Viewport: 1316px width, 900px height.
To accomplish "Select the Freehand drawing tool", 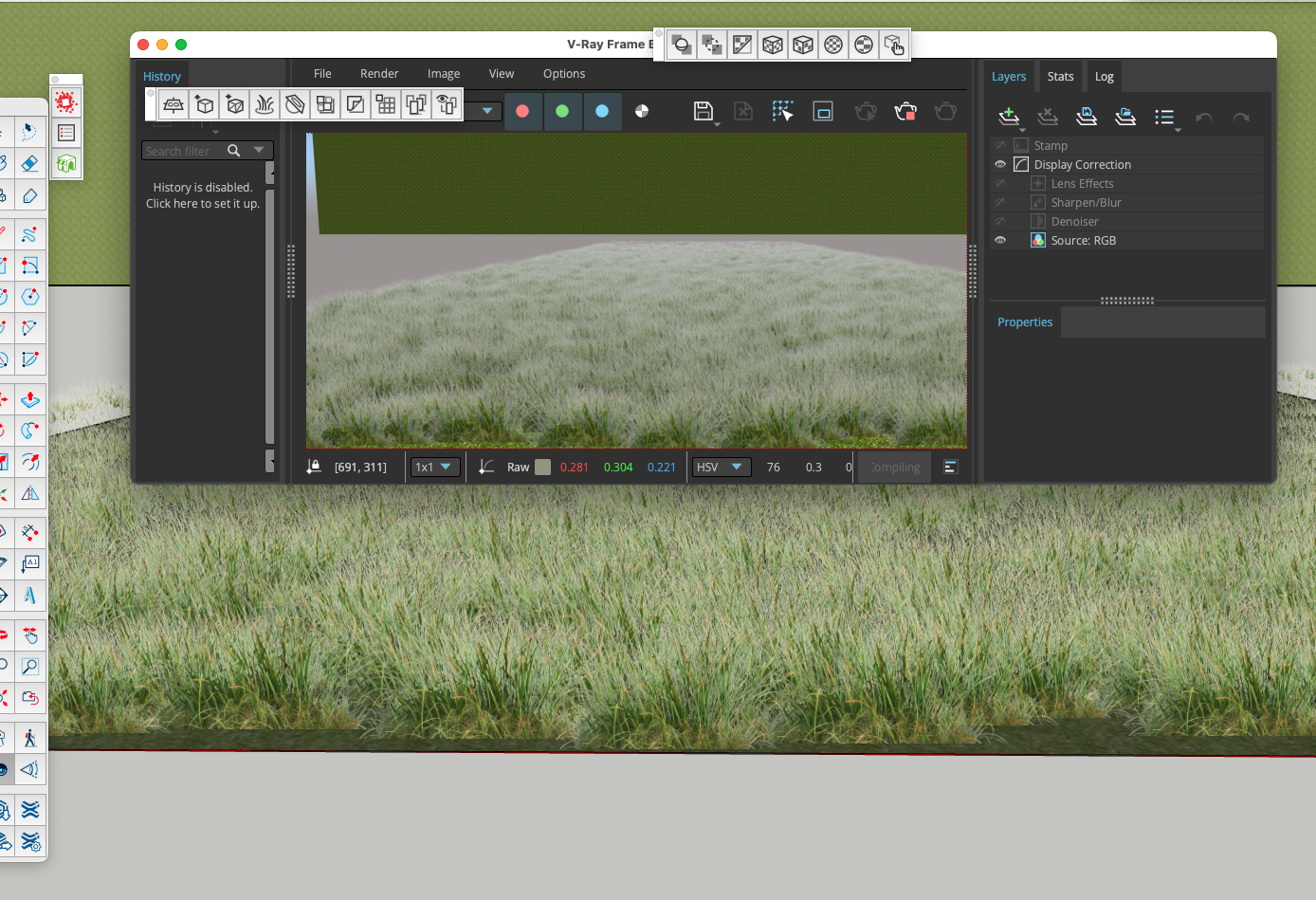I will [x=30, y=234].
